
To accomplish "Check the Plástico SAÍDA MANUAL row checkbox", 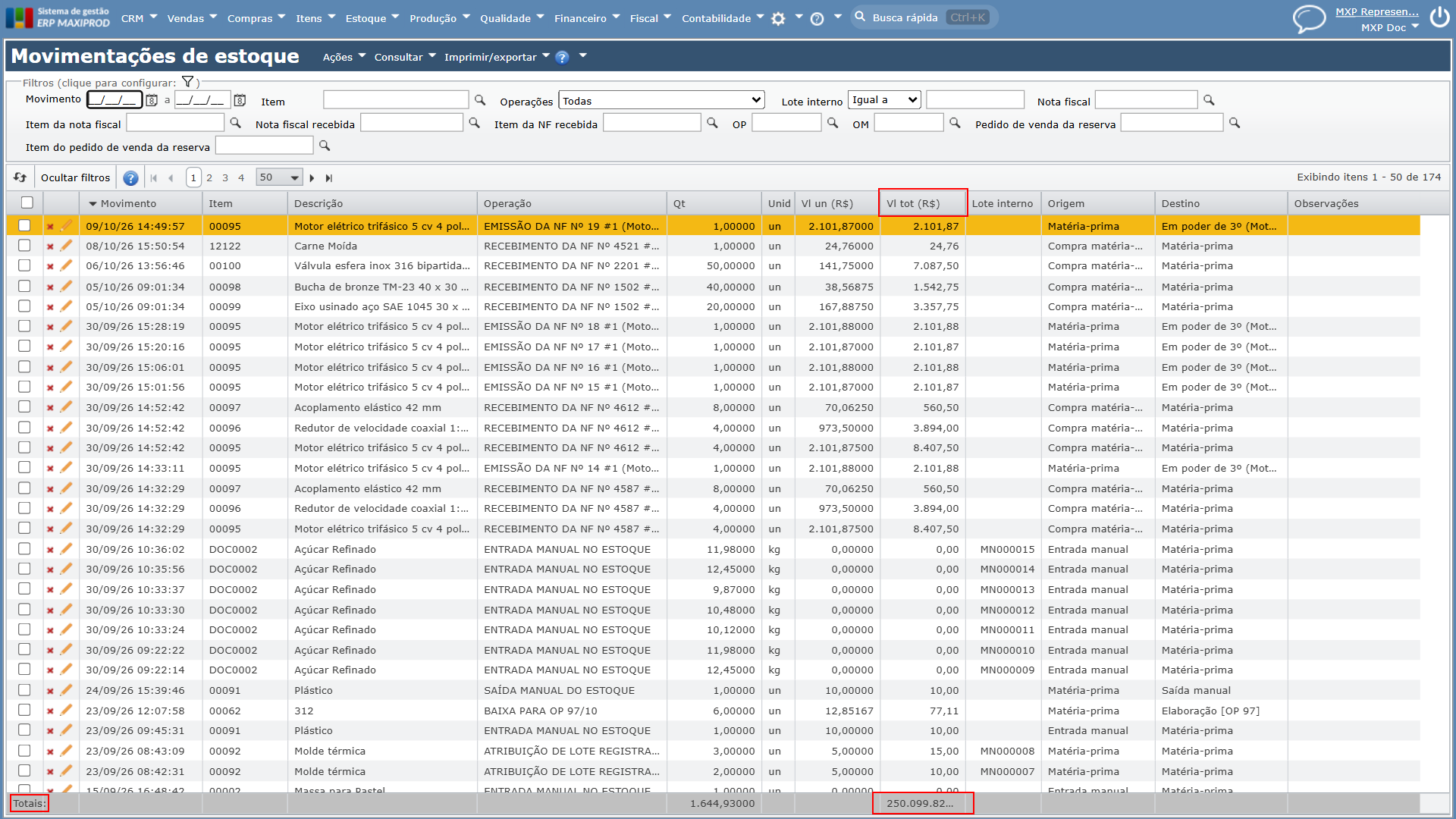I will tap(24, 690).
